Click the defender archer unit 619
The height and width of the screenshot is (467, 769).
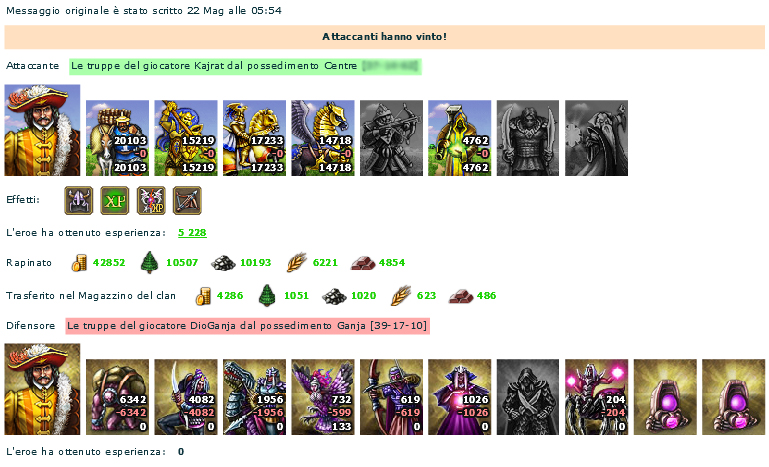[x=391, y=397]
